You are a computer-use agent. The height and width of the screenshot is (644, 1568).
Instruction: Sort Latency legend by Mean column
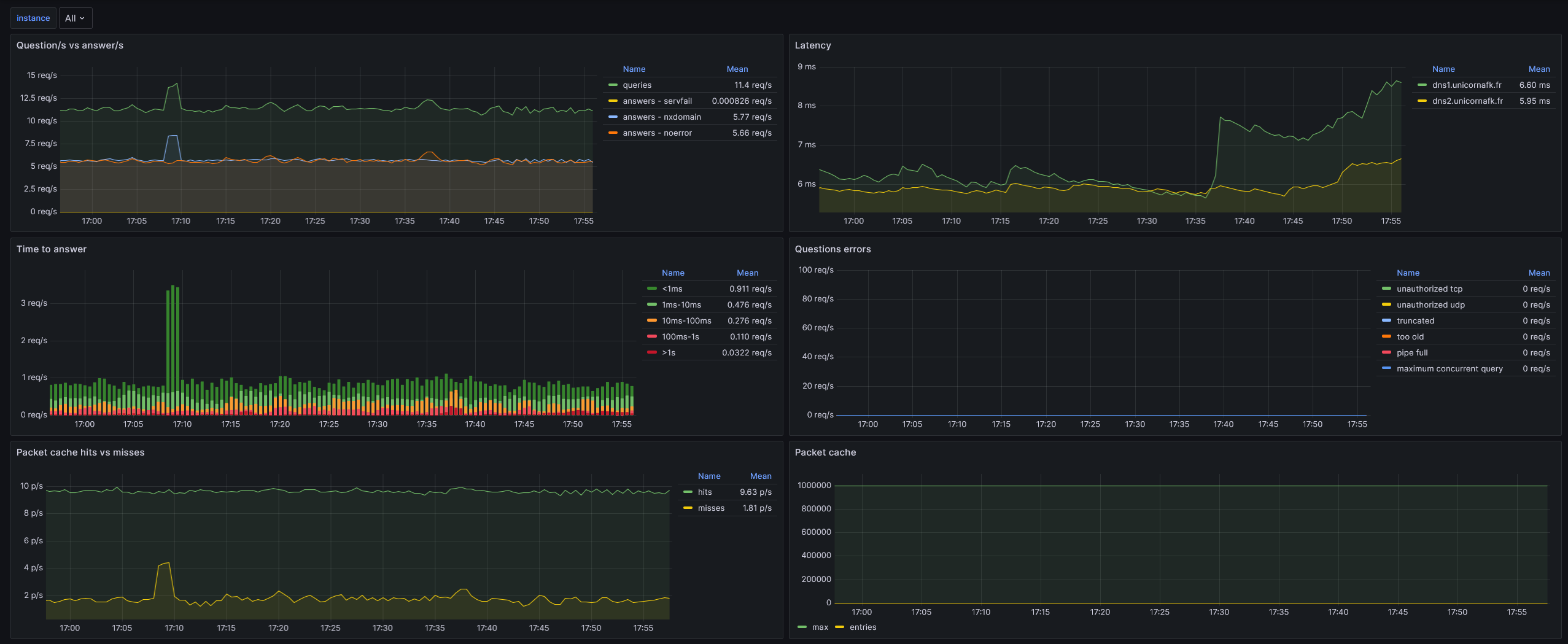click(x=1539, y=69)
